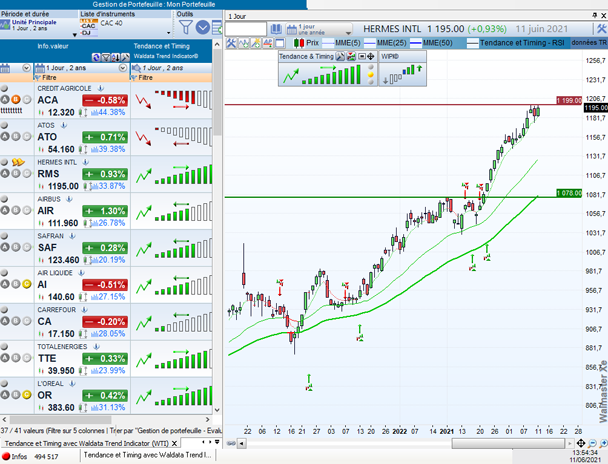Close the Tendance et Timing avec WTI tab
This screenshot has width=608, height=464.
click(x=174, y=443)
